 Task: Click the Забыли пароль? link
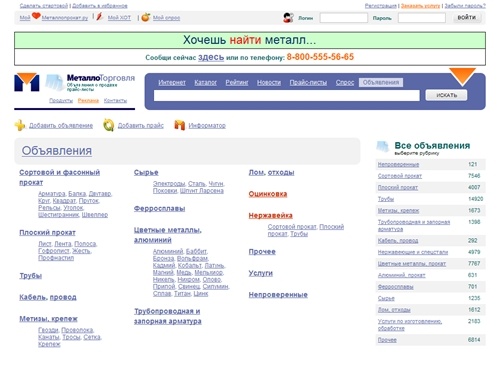(465, 6)
